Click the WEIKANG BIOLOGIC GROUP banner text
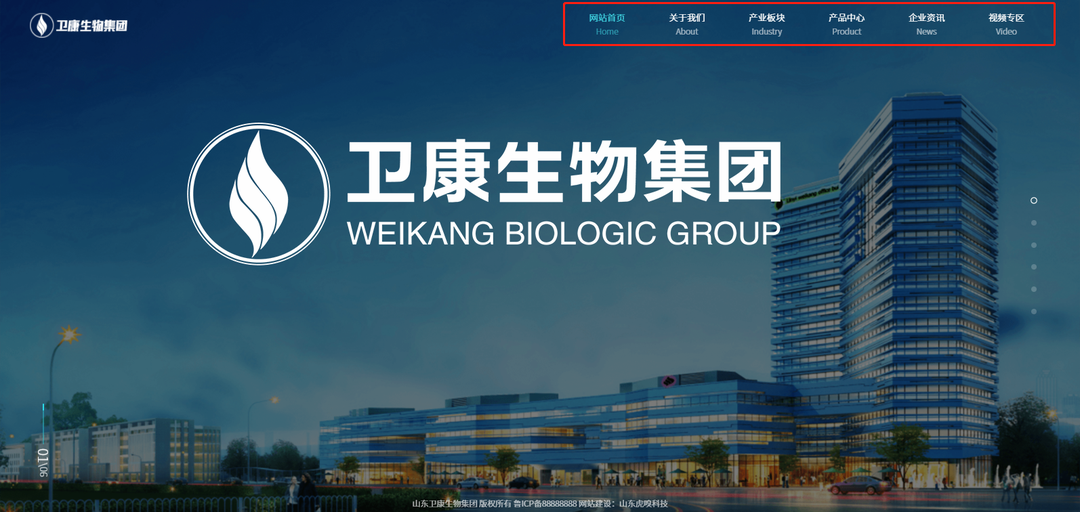The height and width of the screenshot is (512, 1080). tap(563, 233)
